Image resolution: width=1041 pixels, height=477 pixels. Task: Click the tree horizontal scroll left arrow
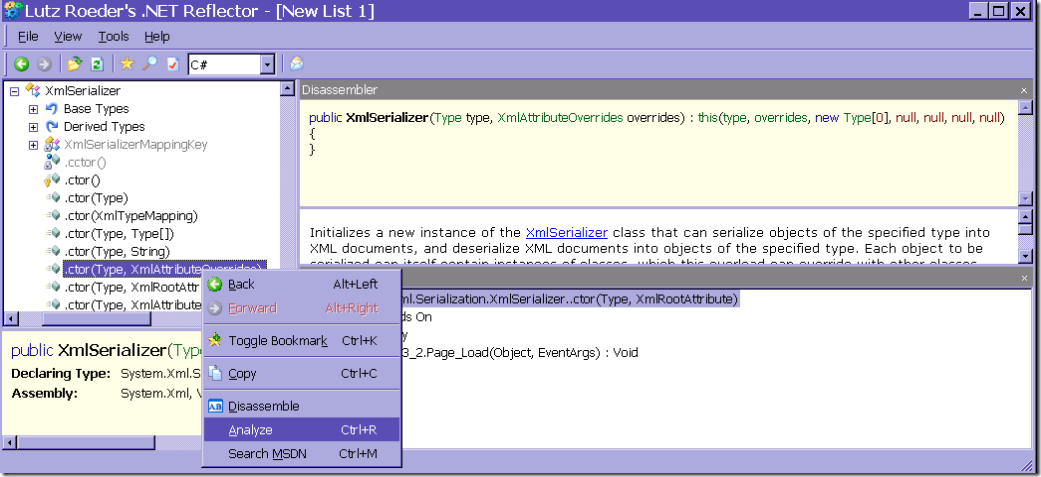(10, 320)
